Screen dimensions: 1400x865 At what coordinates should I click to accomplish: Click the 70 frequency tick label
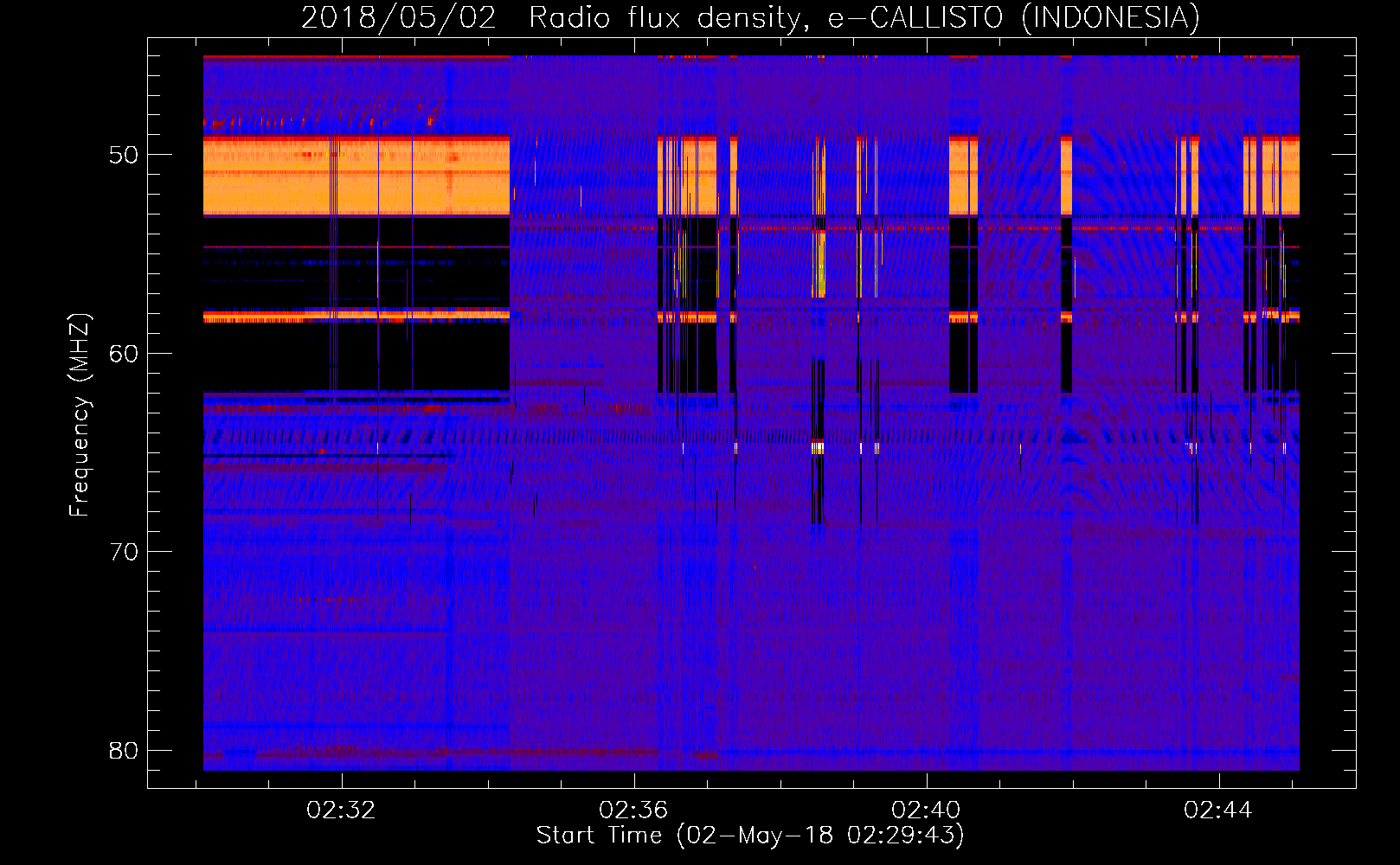click(x=124, y=552)
